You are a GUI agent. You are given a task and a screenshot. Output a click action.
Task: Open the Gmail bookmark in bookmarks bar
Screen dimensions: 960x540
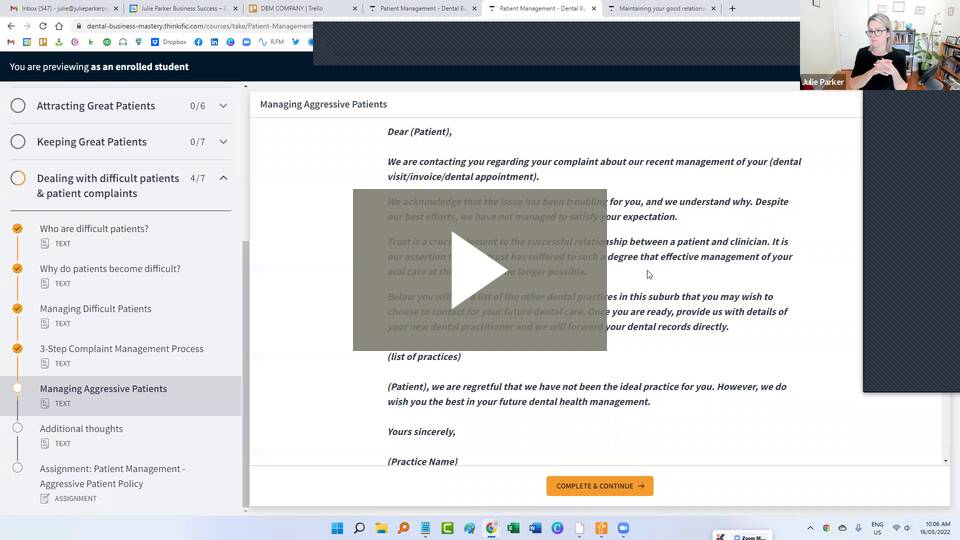(11, 42)
